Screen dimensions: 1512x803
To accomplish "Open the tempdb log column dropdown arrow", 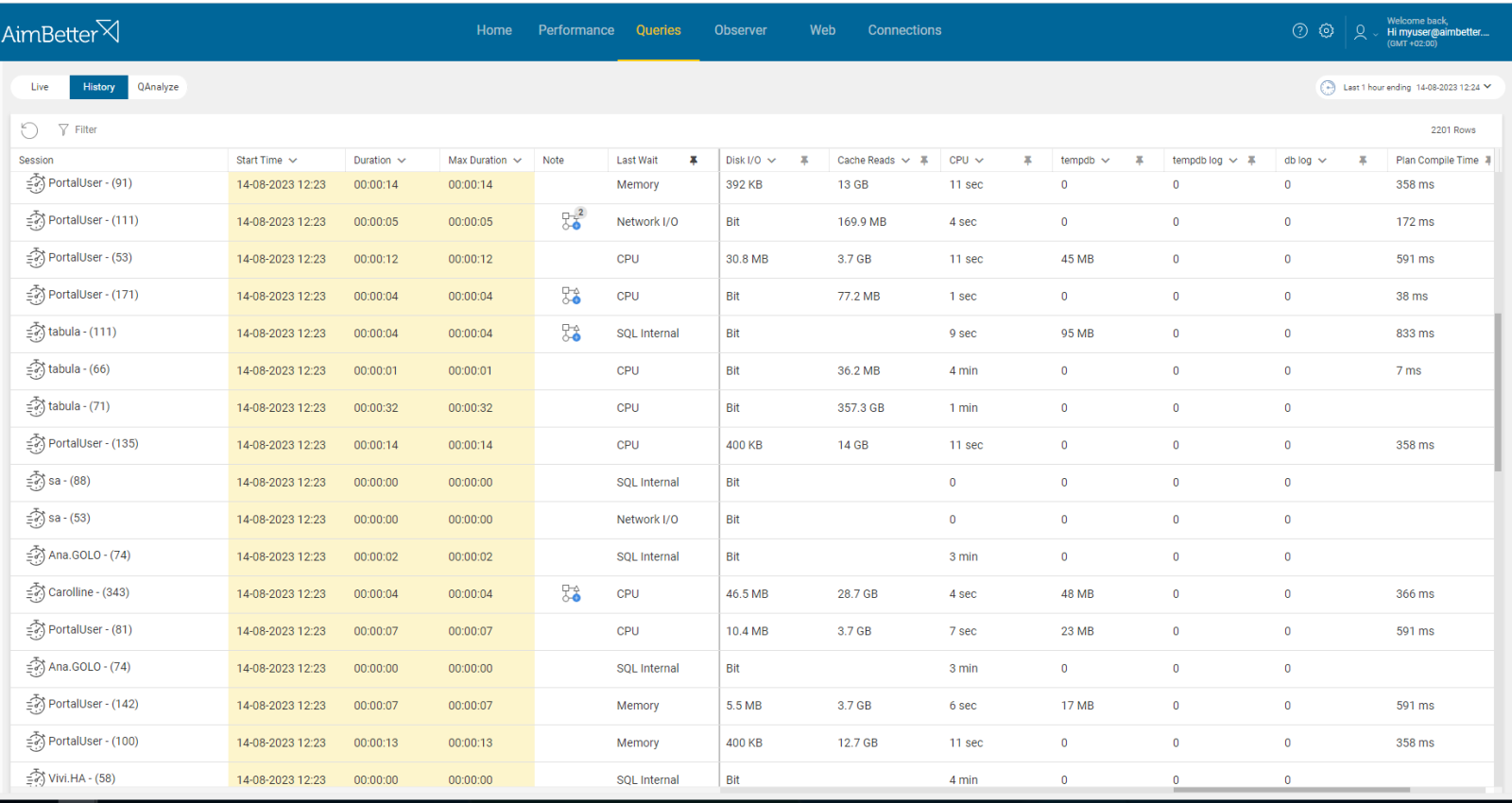I will [x=1233, y=161].
